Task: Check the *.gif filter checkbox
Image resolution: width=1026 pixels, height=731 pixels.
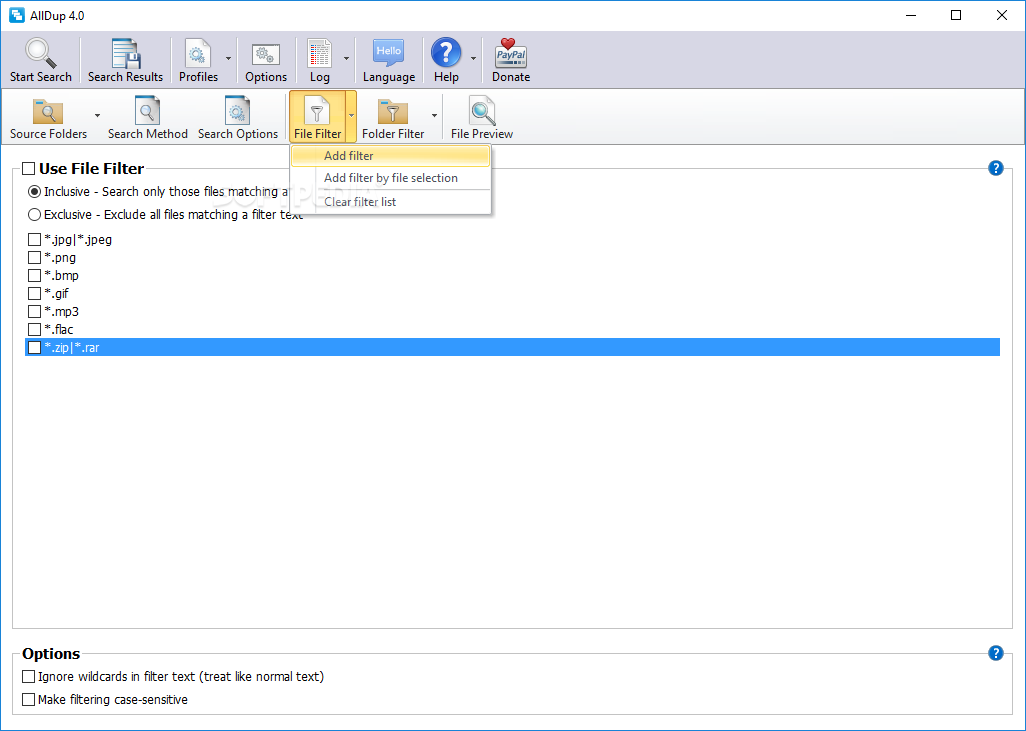Action: (35, 293)
